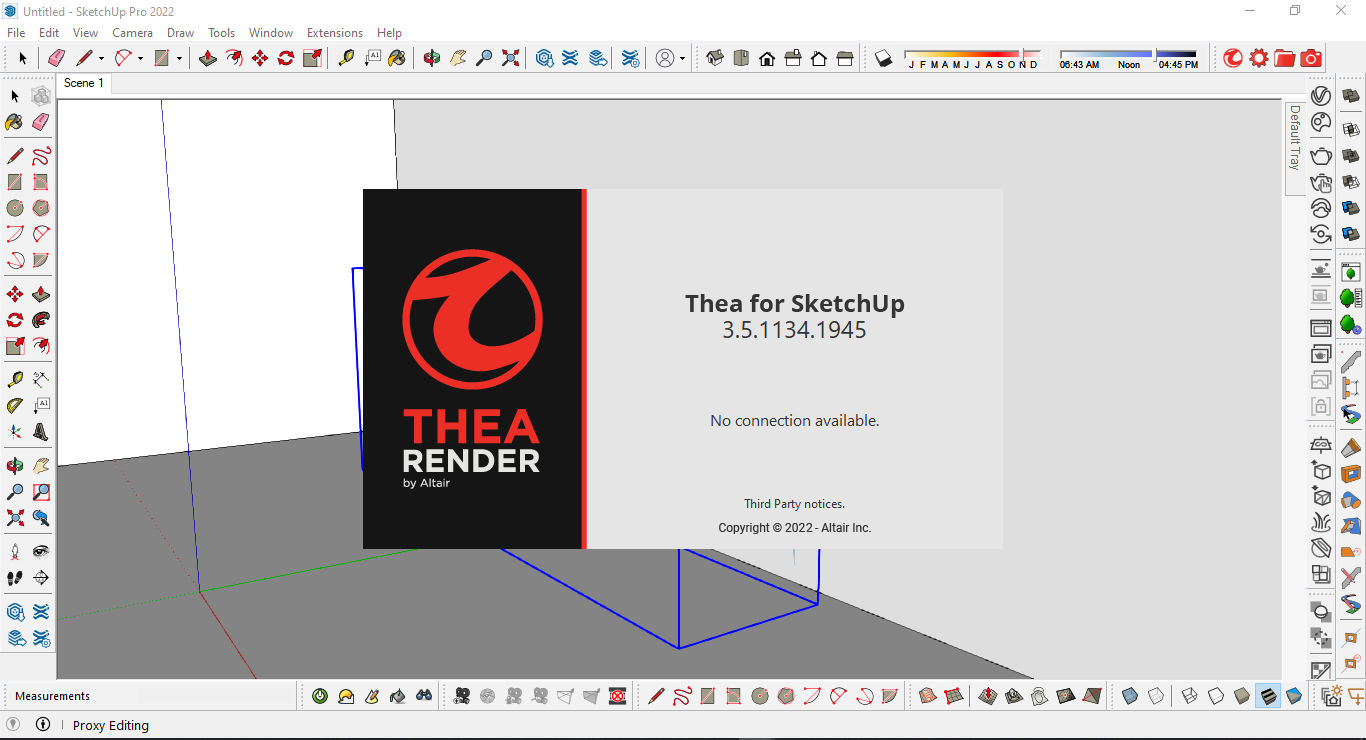
Task: Click the binoculars search icon in bottom toolbar
Action: pos(425,695)
